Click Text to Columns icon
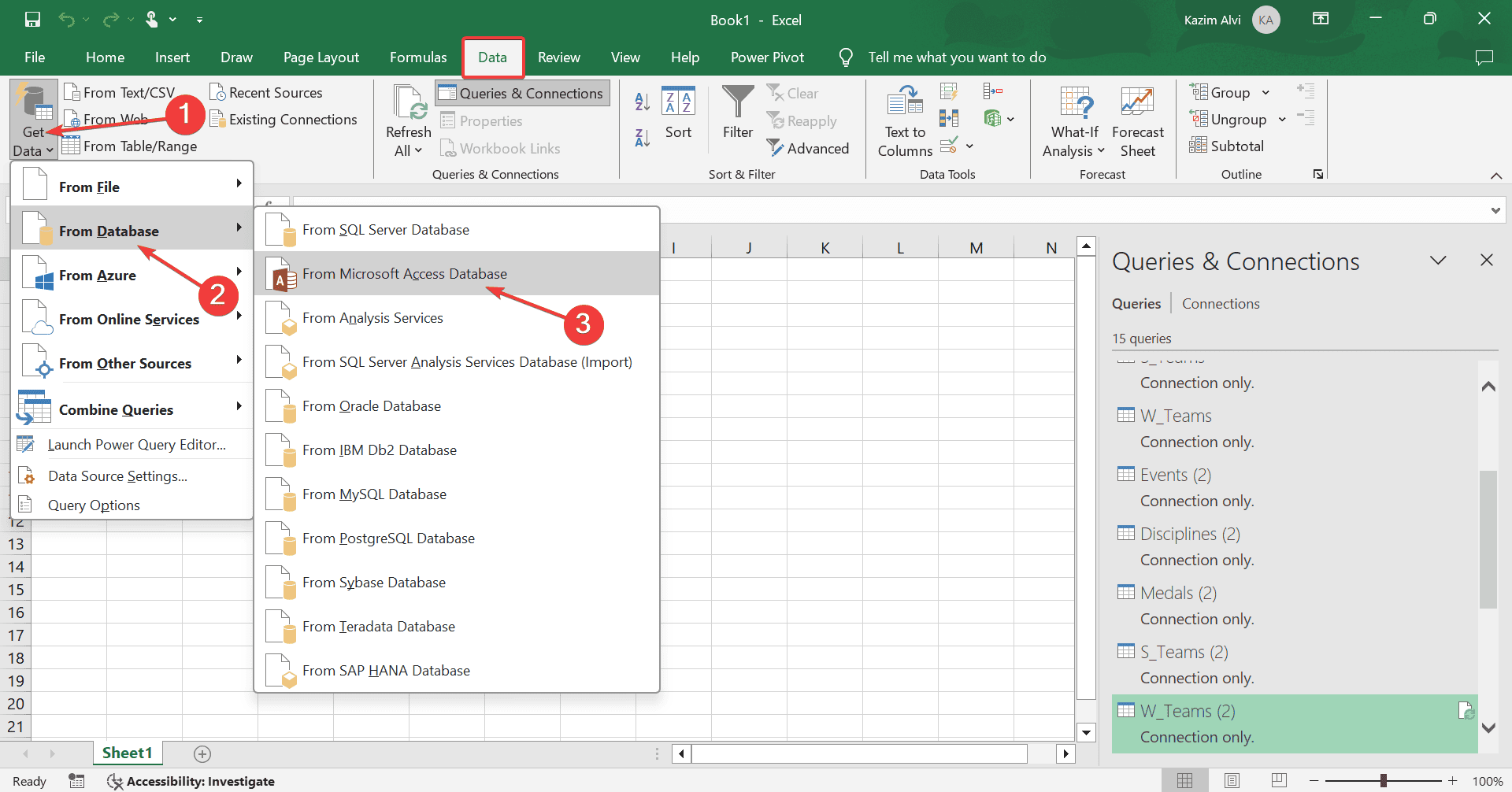Viewport: 1512px width, 792px height. tap(905, 101)
